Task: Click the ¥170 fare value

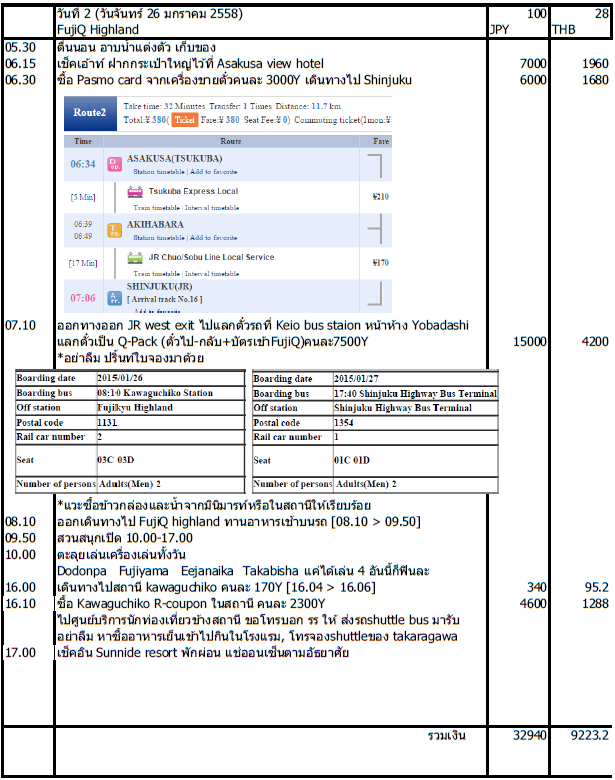Action: (381, 262)
